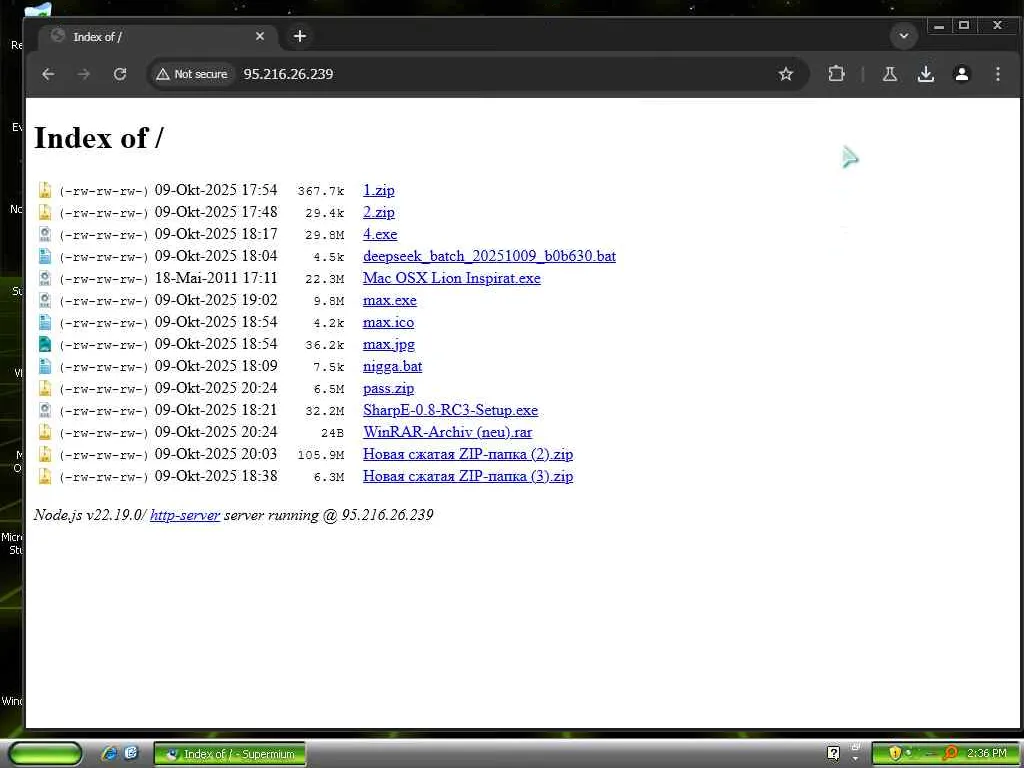1024x768 pixels.
Task: Click the 'Index of /' page heading
Action: 99,138
